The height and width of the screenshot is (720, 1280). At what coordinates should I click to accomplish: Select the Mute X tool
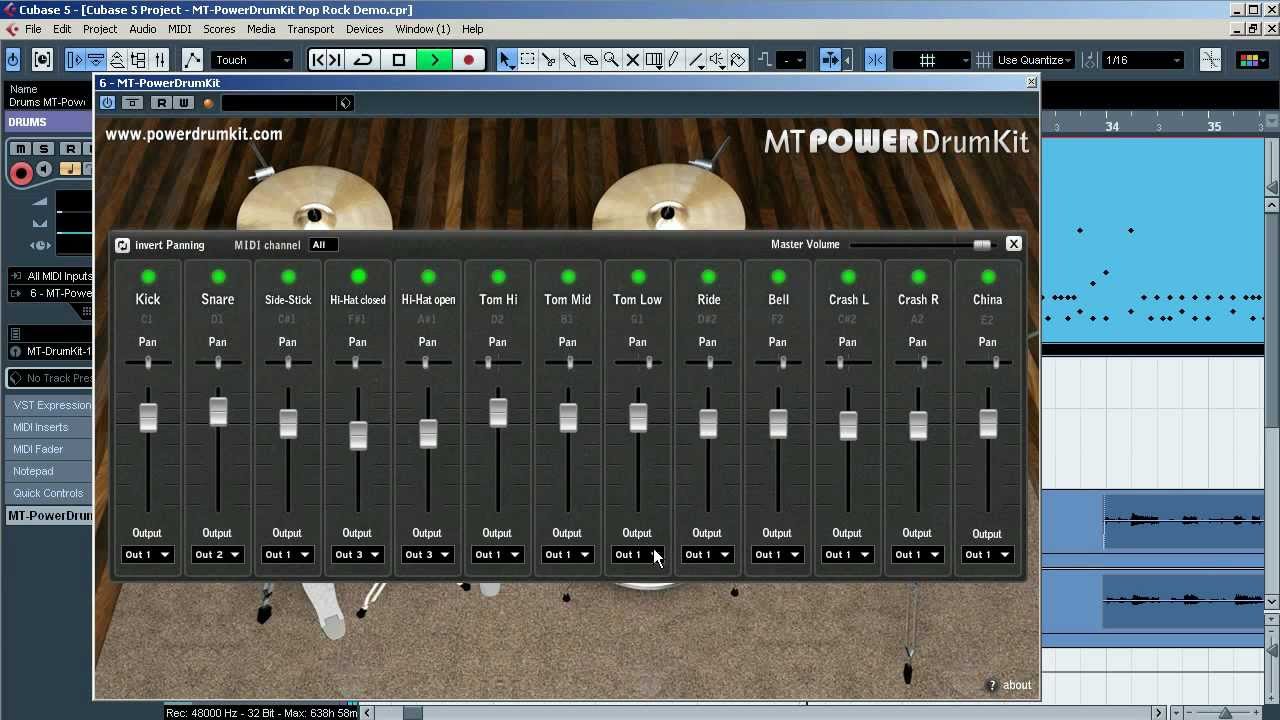coord(632,60)
